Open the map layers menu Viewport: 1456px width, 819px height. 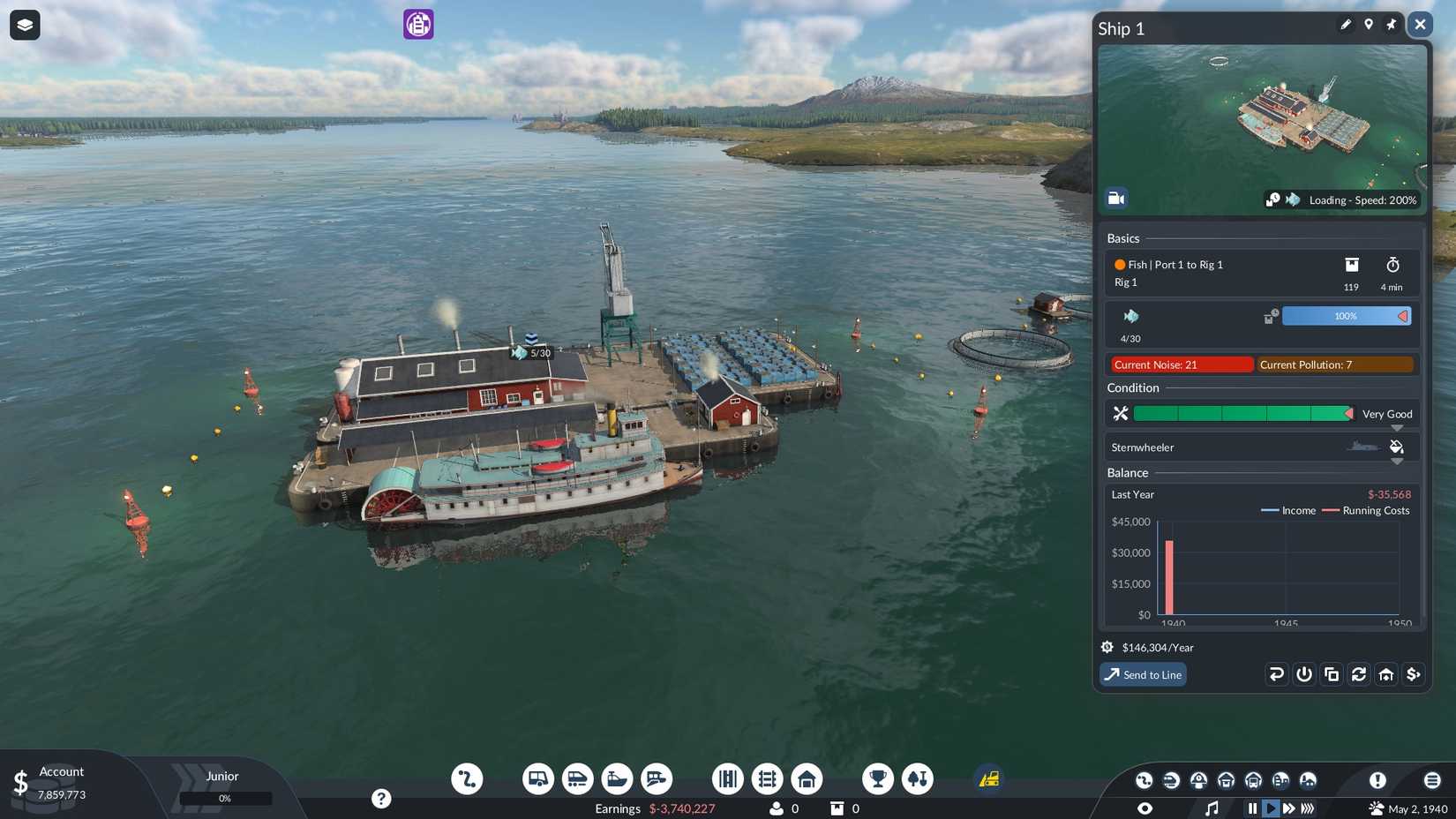(25, 25)
